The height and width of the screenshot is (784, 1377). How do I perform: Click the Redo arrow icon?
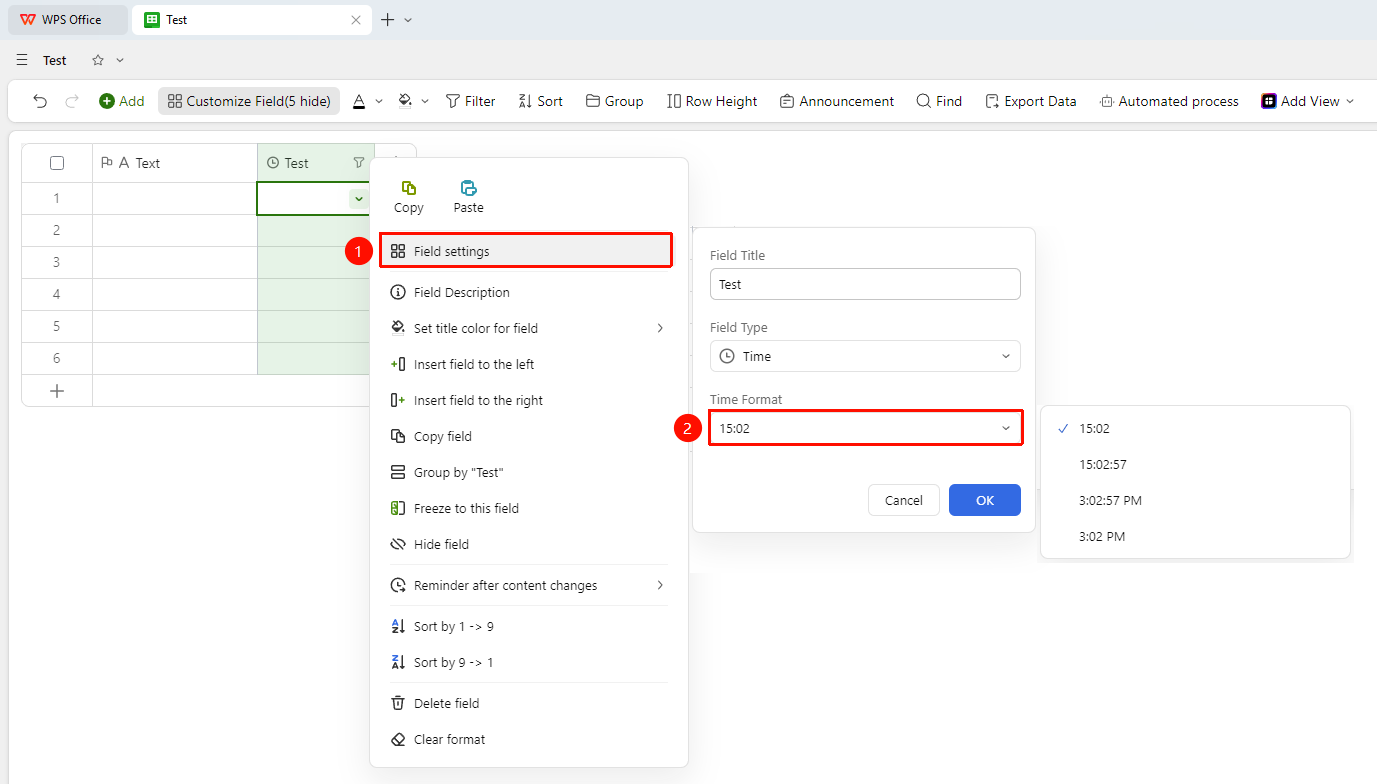pos(72,101)
